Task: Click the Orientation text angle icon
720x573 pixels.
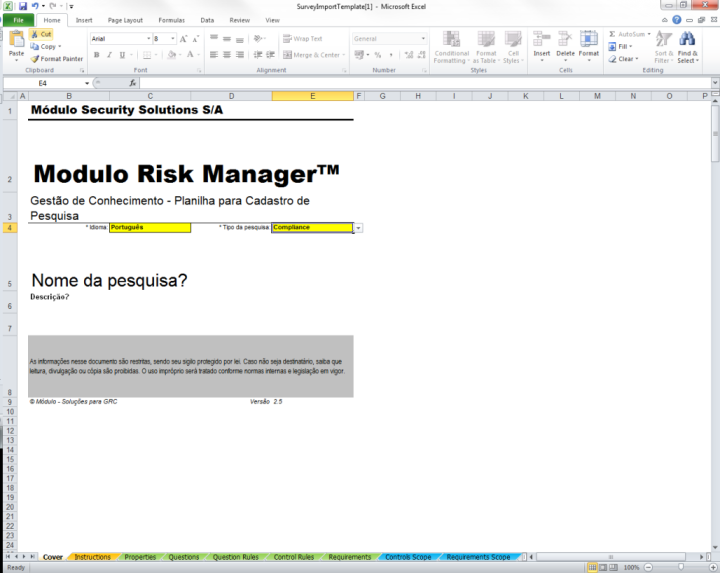Action: [x=258, y=39]
